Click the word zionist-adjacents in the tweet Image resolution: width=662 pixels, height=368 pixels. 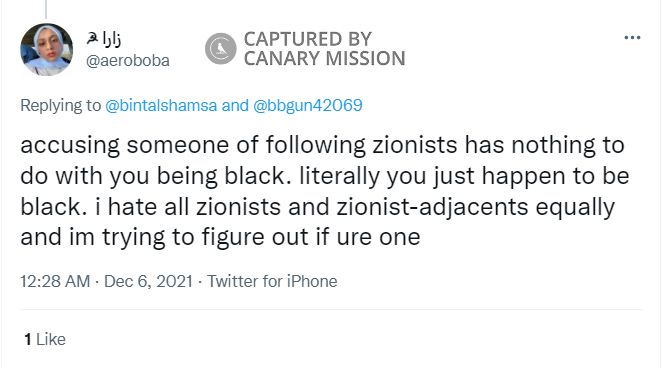pos(432,207)
